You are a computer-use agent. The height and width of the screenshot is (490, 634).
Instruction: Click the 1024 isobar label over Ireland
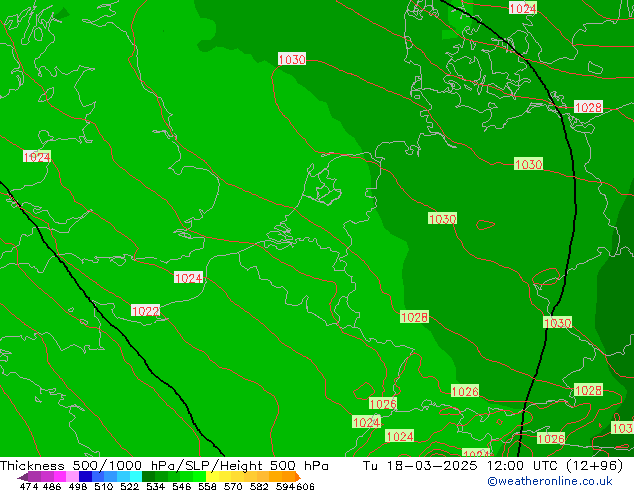(37, 156)
